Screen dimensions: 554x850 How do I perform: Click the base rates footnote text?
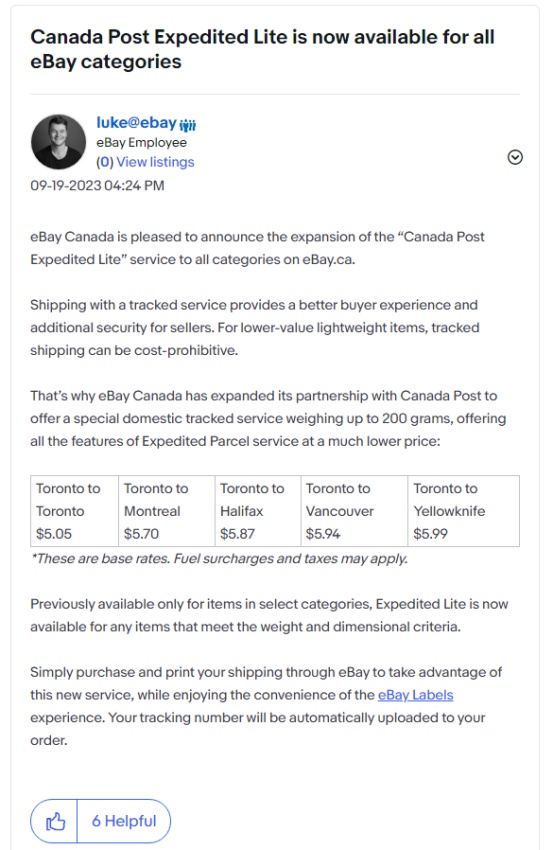click(x=219, y=559)
